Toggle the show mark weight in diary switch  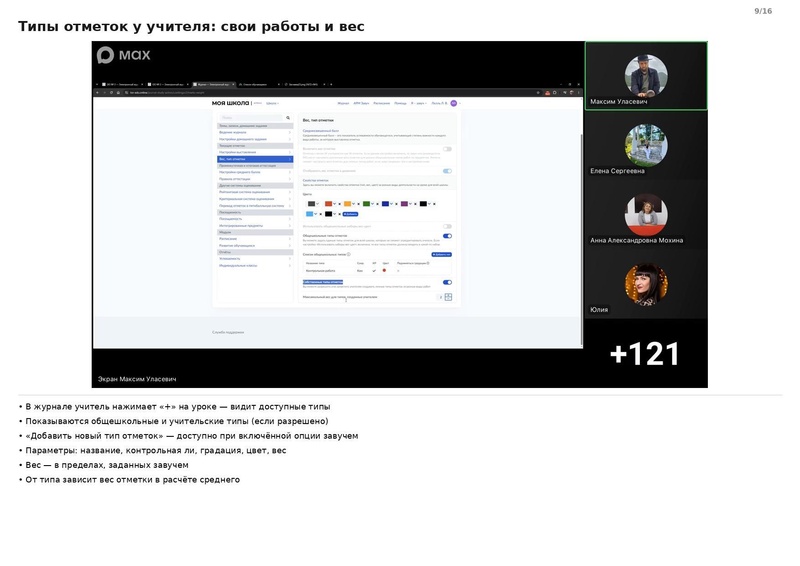[447, 171]
